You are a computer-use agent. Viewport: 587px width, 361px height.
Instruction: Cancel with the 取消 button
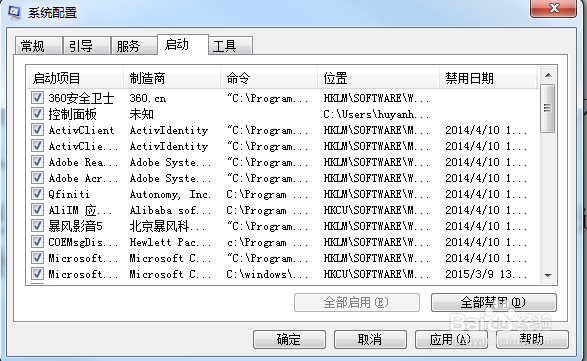[370, 339]
